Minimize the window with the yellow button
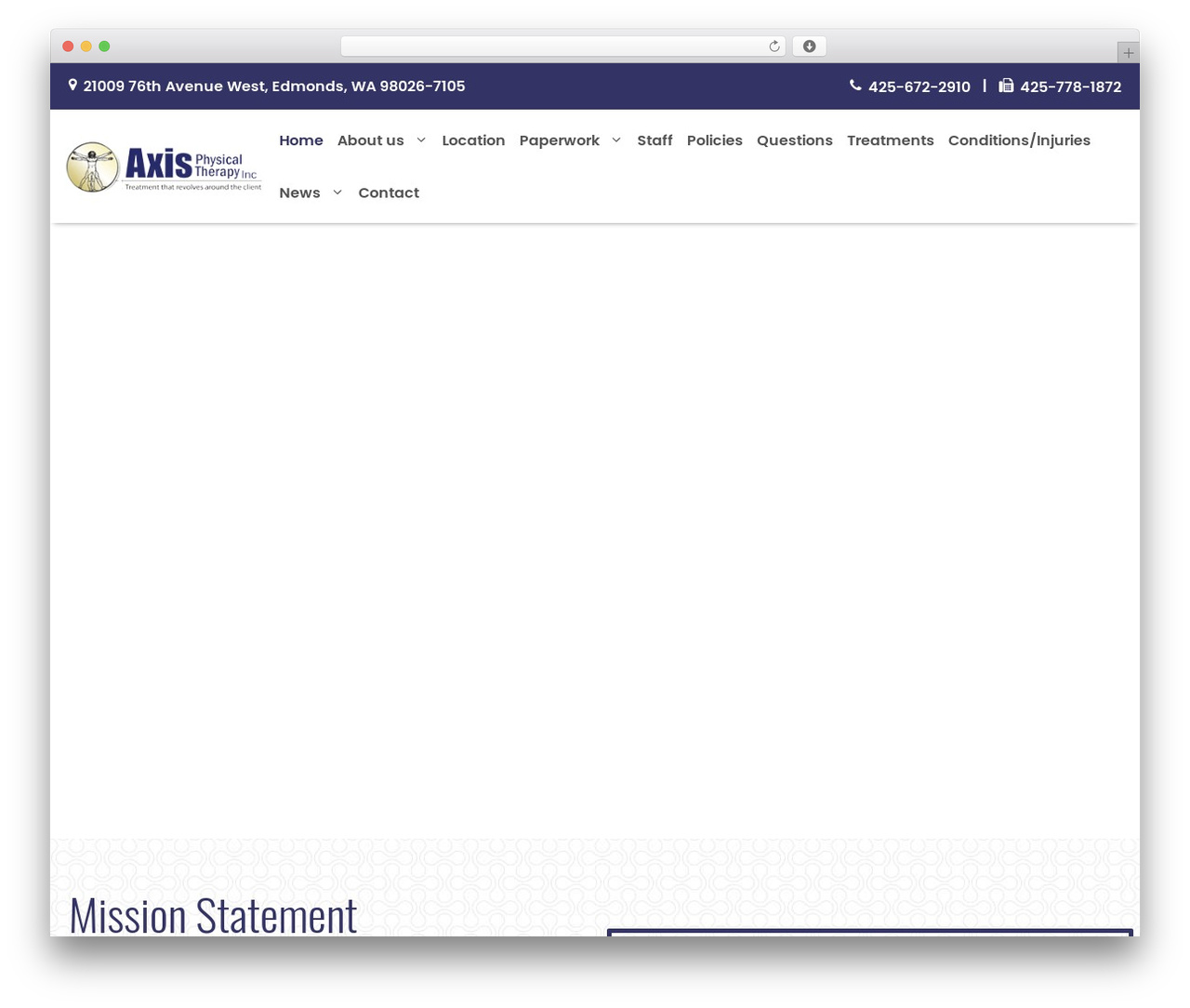This screenshot has height=1008, width=1190. tap(86, 46)
